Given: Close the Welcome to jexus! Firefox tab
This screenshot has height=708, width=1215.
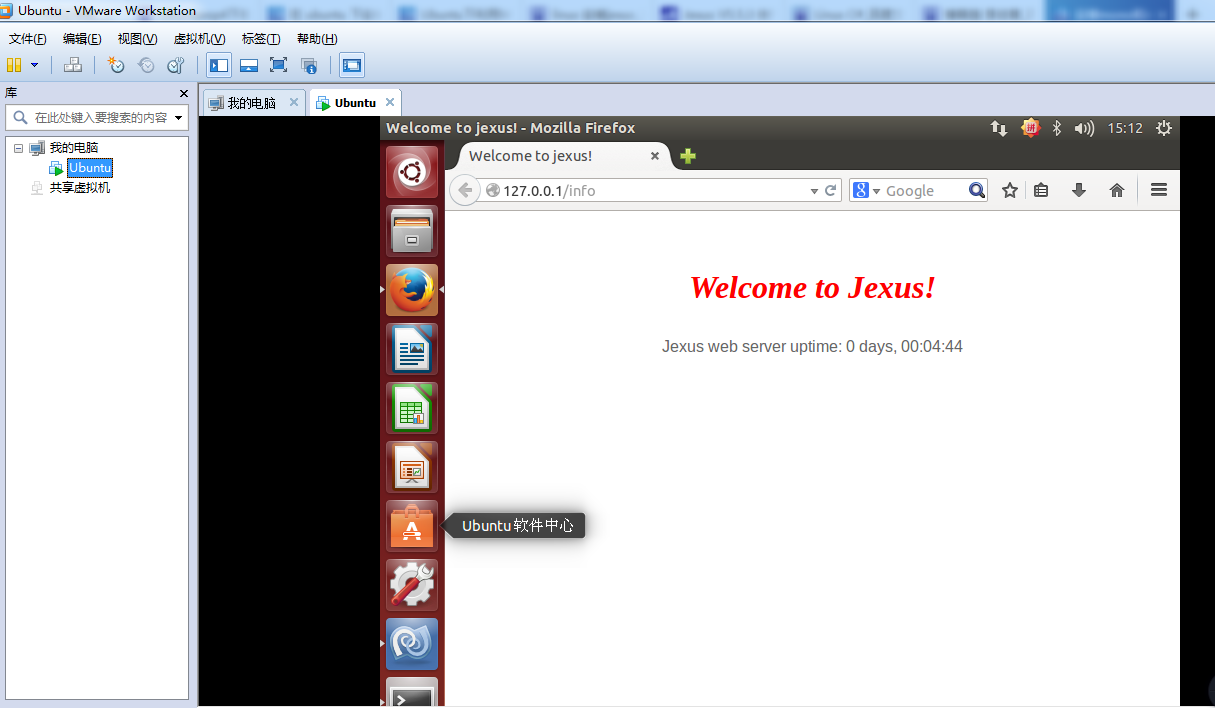Looking at the screenshot, I should click(x=655, y=156).
